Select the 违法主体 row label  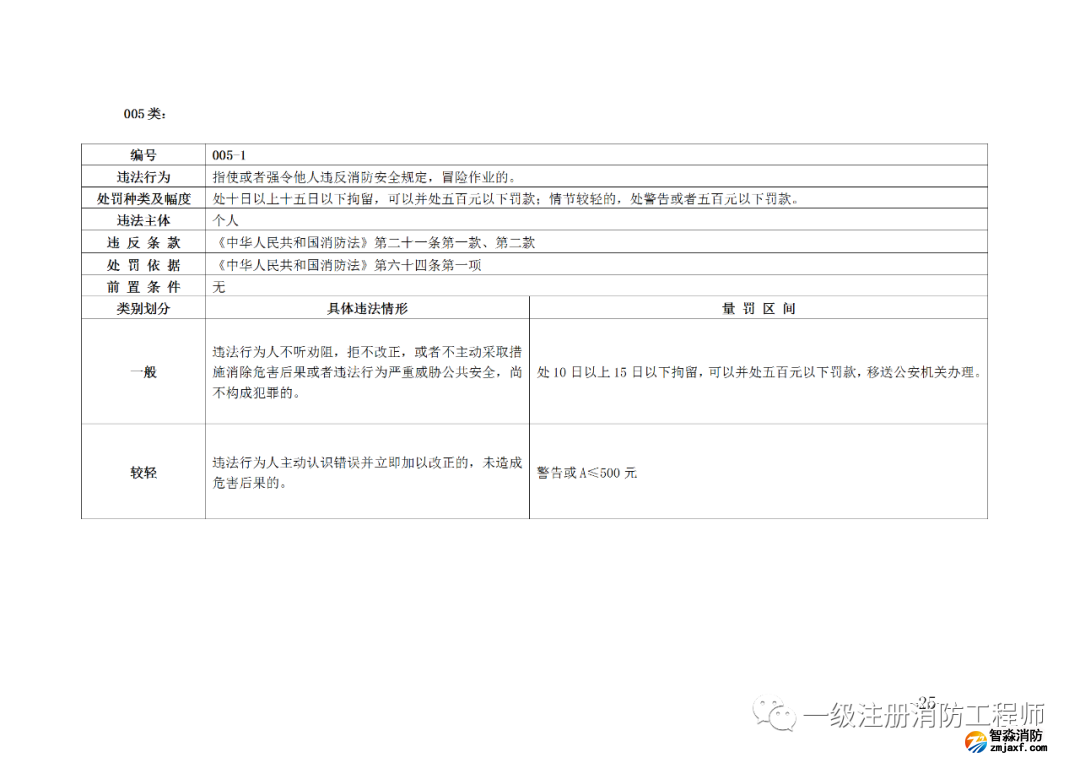click(x=143, y=220)
